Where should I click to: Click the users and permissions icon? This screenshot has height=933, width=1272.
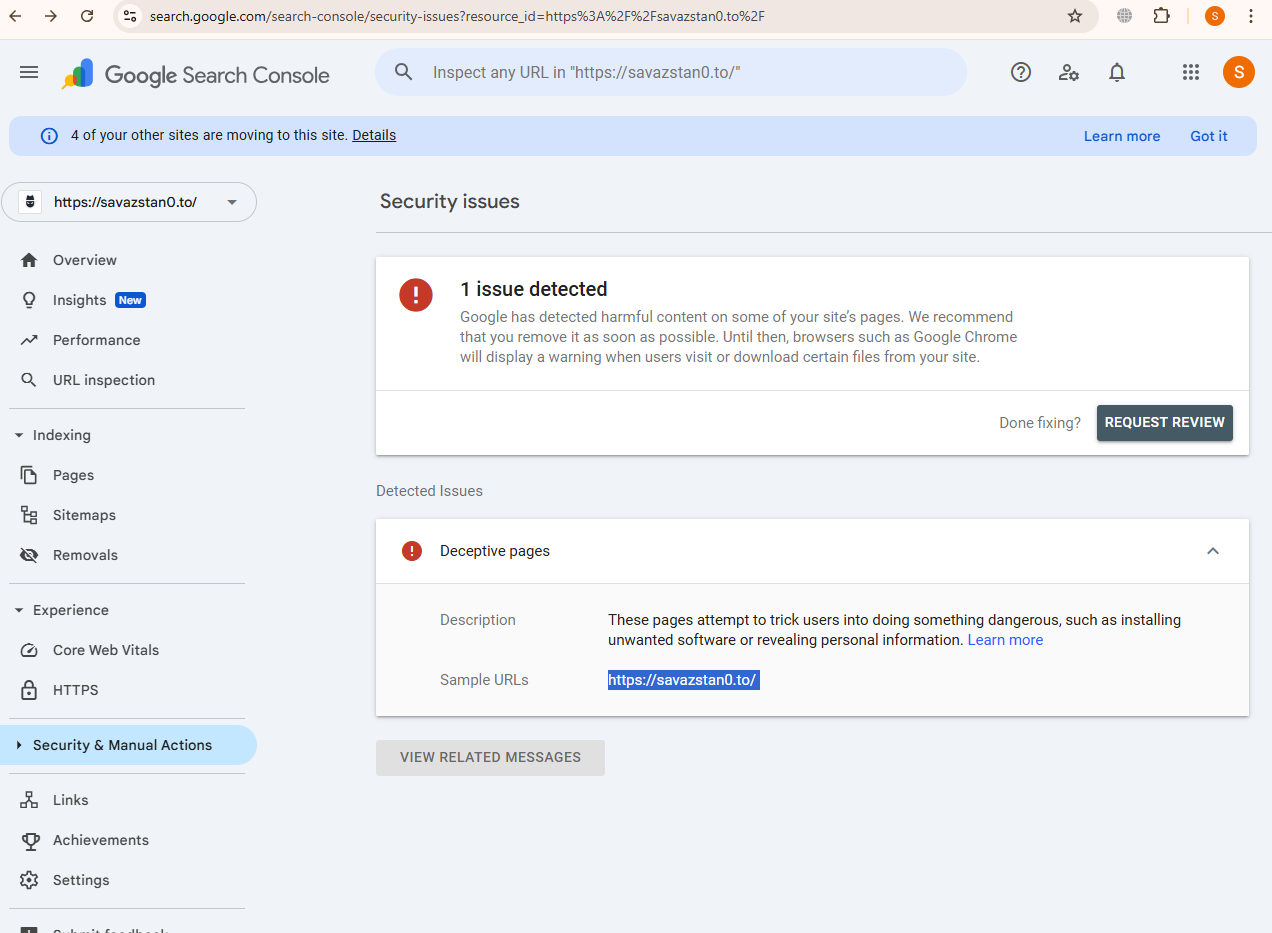[1068, 72]
